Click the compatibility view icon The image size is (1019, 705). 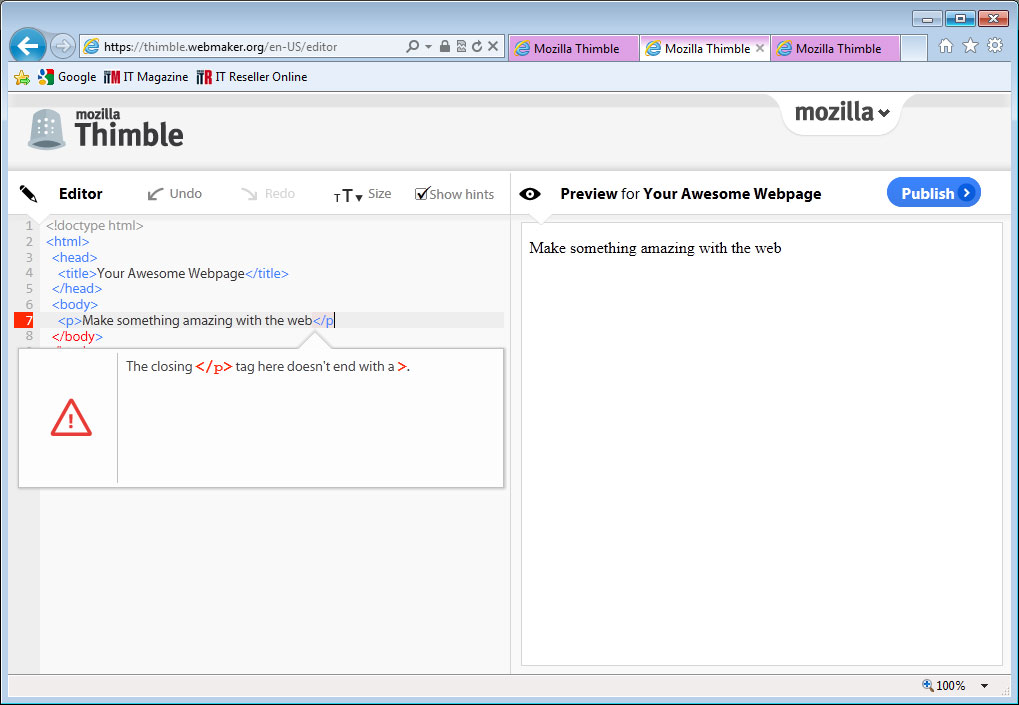461,46
